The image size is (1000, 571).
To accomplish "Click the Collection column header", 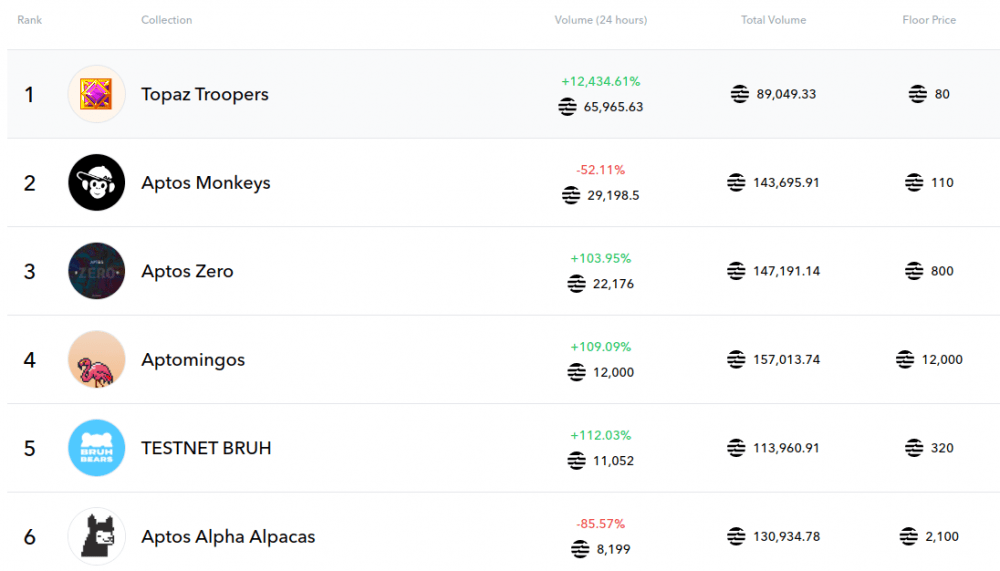I will [166, 20].
